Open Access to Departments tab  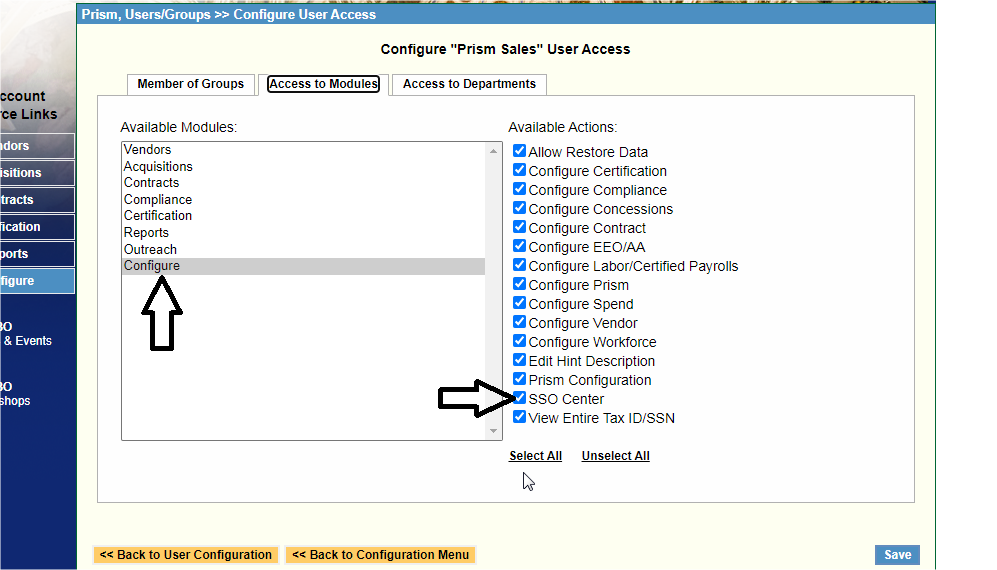tap(469, 84)
